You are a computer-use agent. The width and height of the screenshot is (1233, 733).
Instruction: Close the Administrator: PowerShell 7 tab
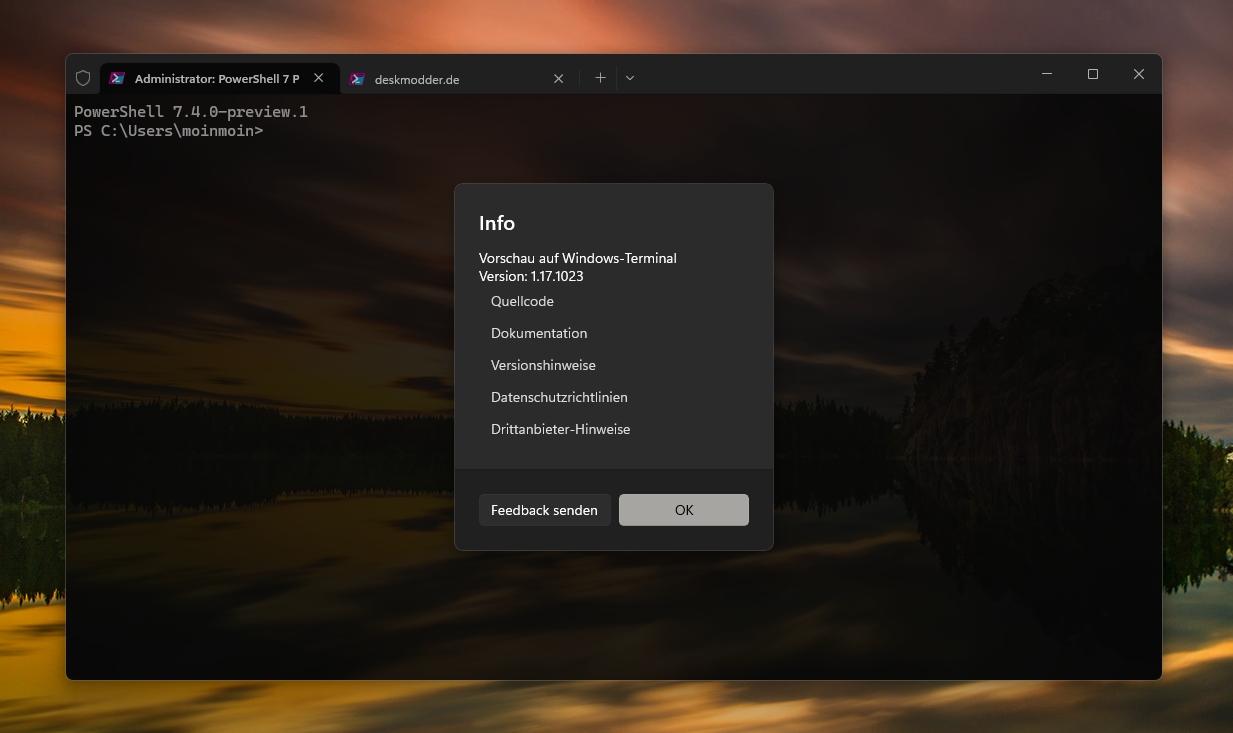pos(318,78)
